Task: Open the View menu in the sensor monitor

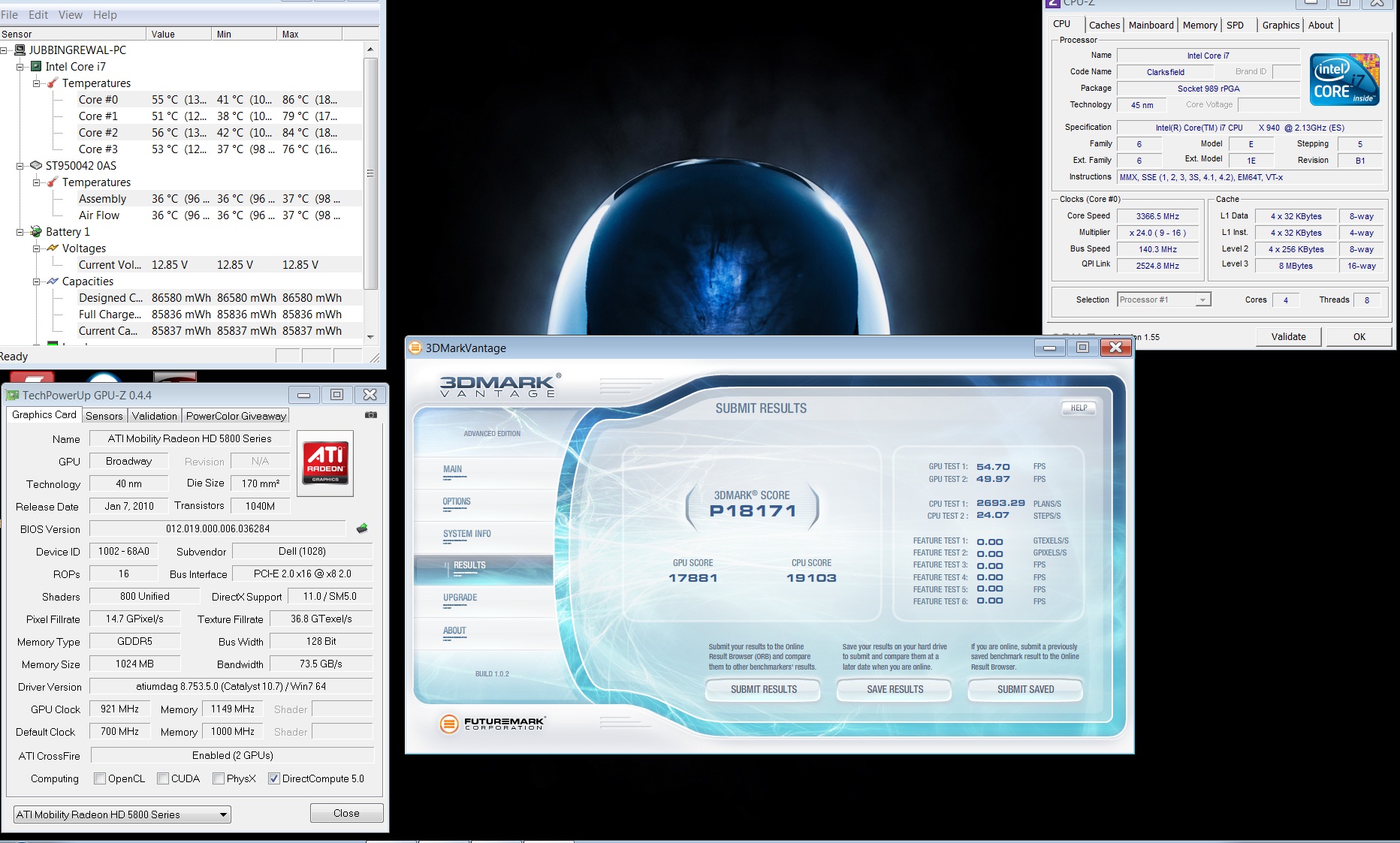Action: pos(71,15)
